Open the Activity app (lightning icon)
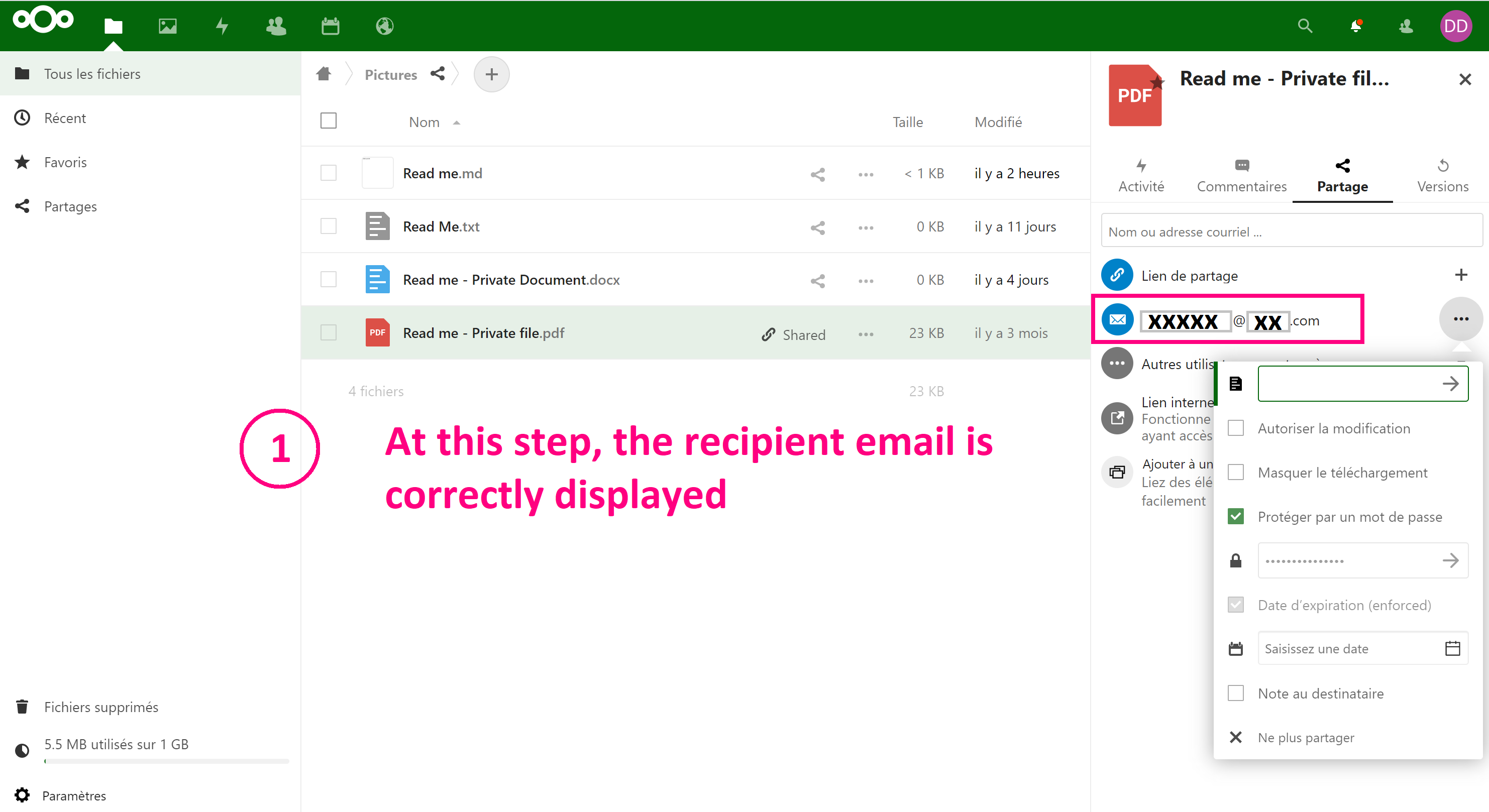Viewport: 1489px width, 812px height. click(222, 26)
